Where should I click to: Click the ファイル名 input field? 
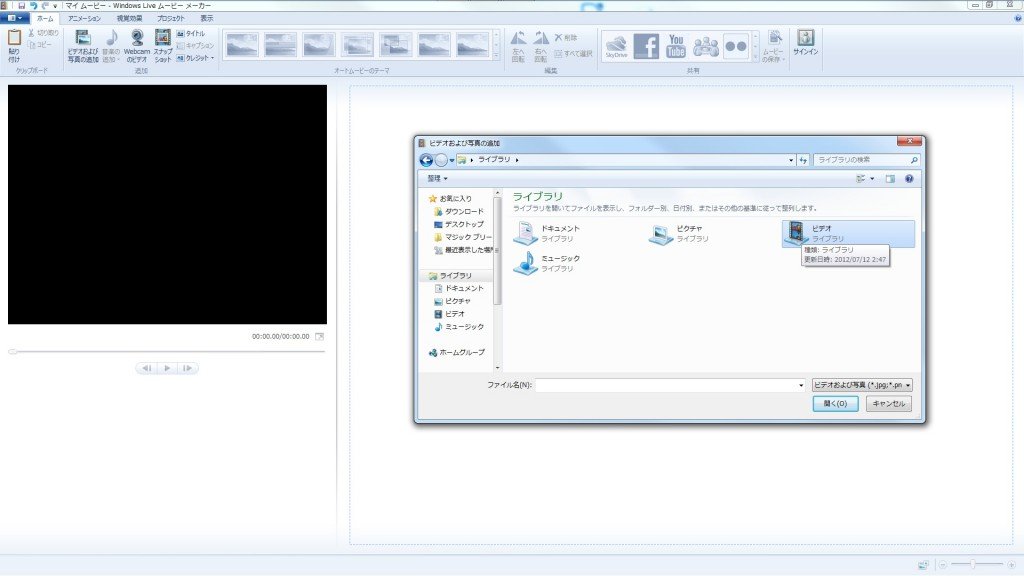tap(666, 385)
